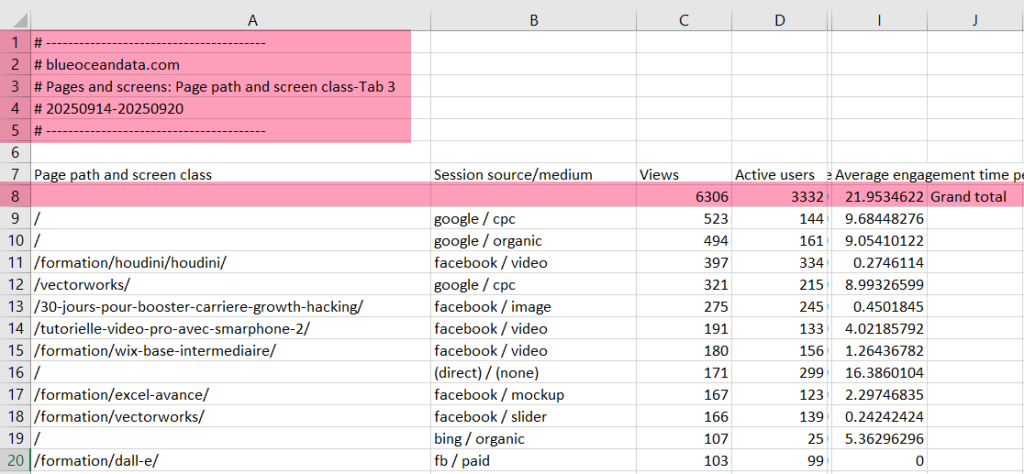Click '/tutorielle-video-pro-avec-smarphone-2/' cell

(x=231, y=328)
